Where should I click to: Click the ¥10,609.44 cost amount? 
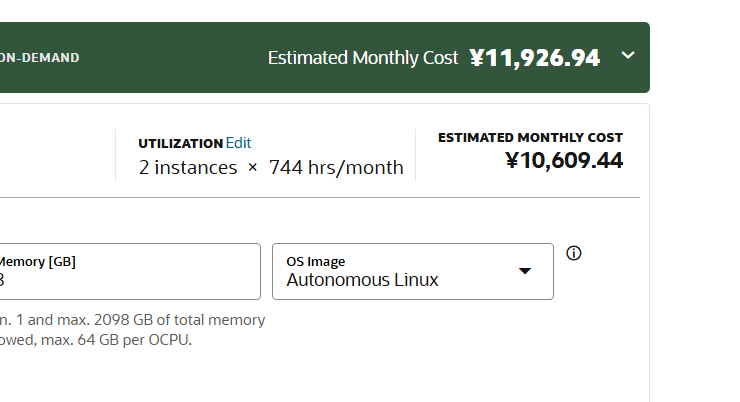(x=564, y=160)
